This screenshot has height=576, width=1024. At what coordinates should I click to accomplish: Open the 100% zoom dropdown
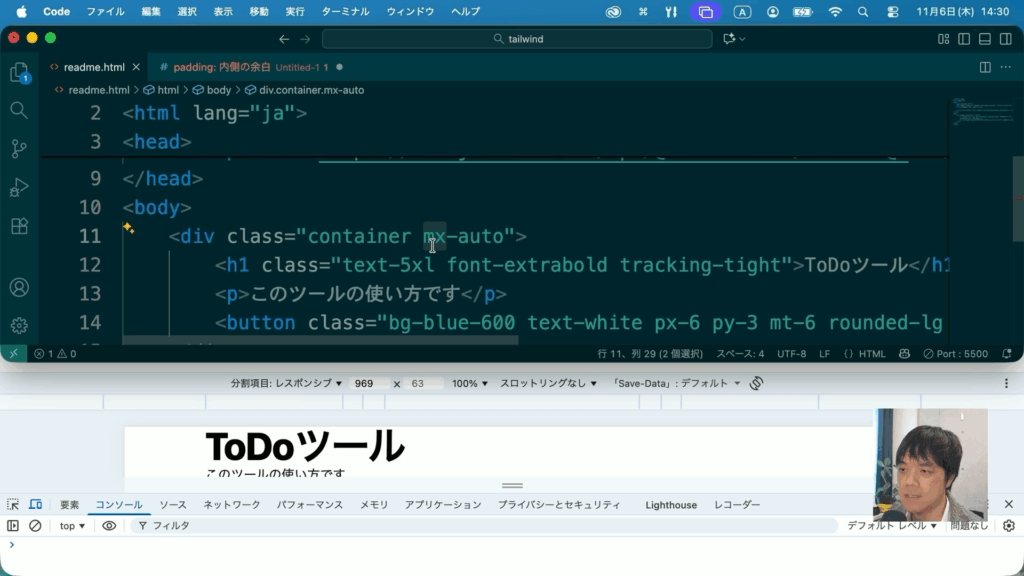point(470,383)
